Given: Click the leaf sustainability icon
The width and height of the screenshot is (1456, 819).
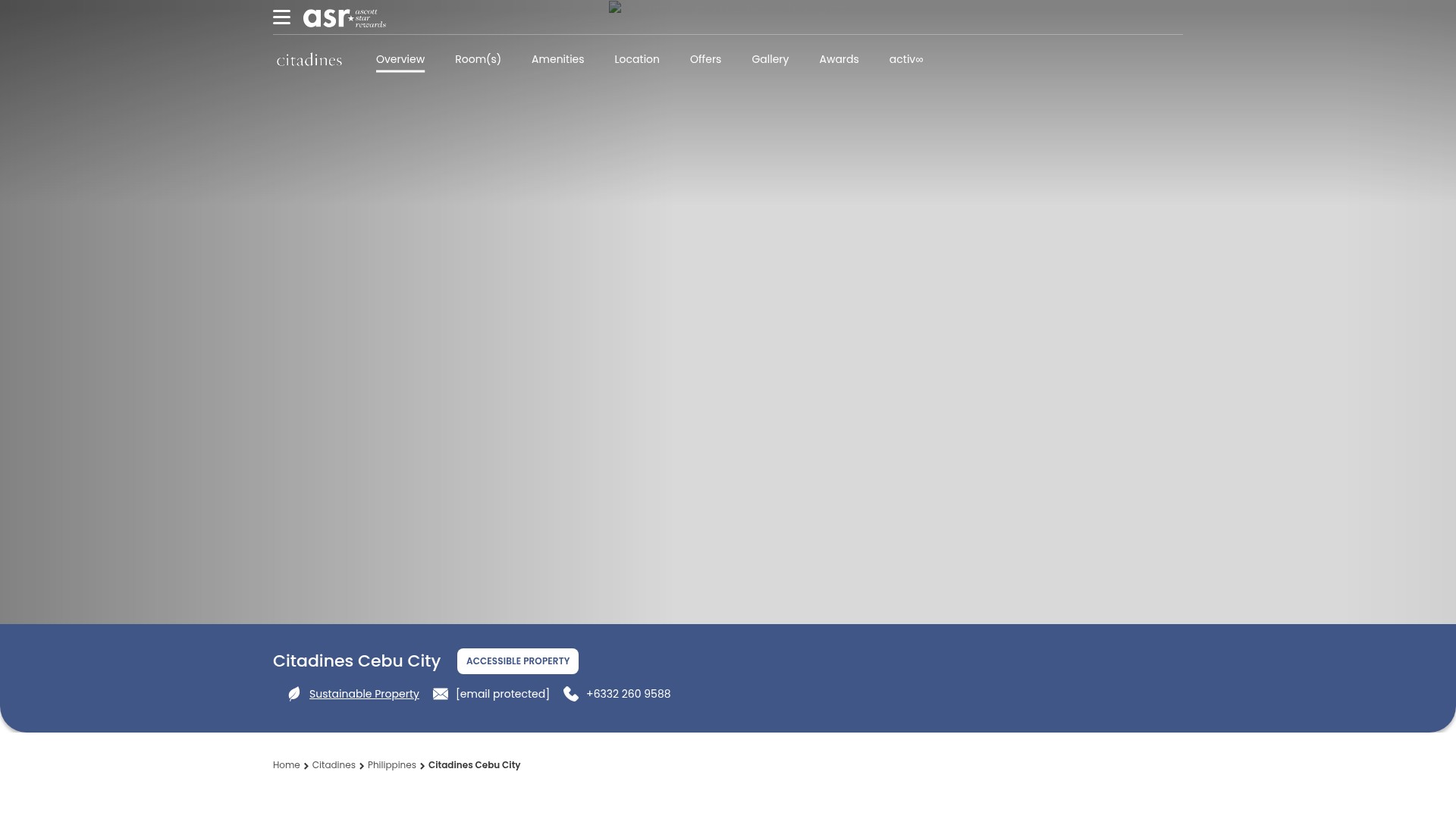Looking at the screenshot, I should click(294, 694).
